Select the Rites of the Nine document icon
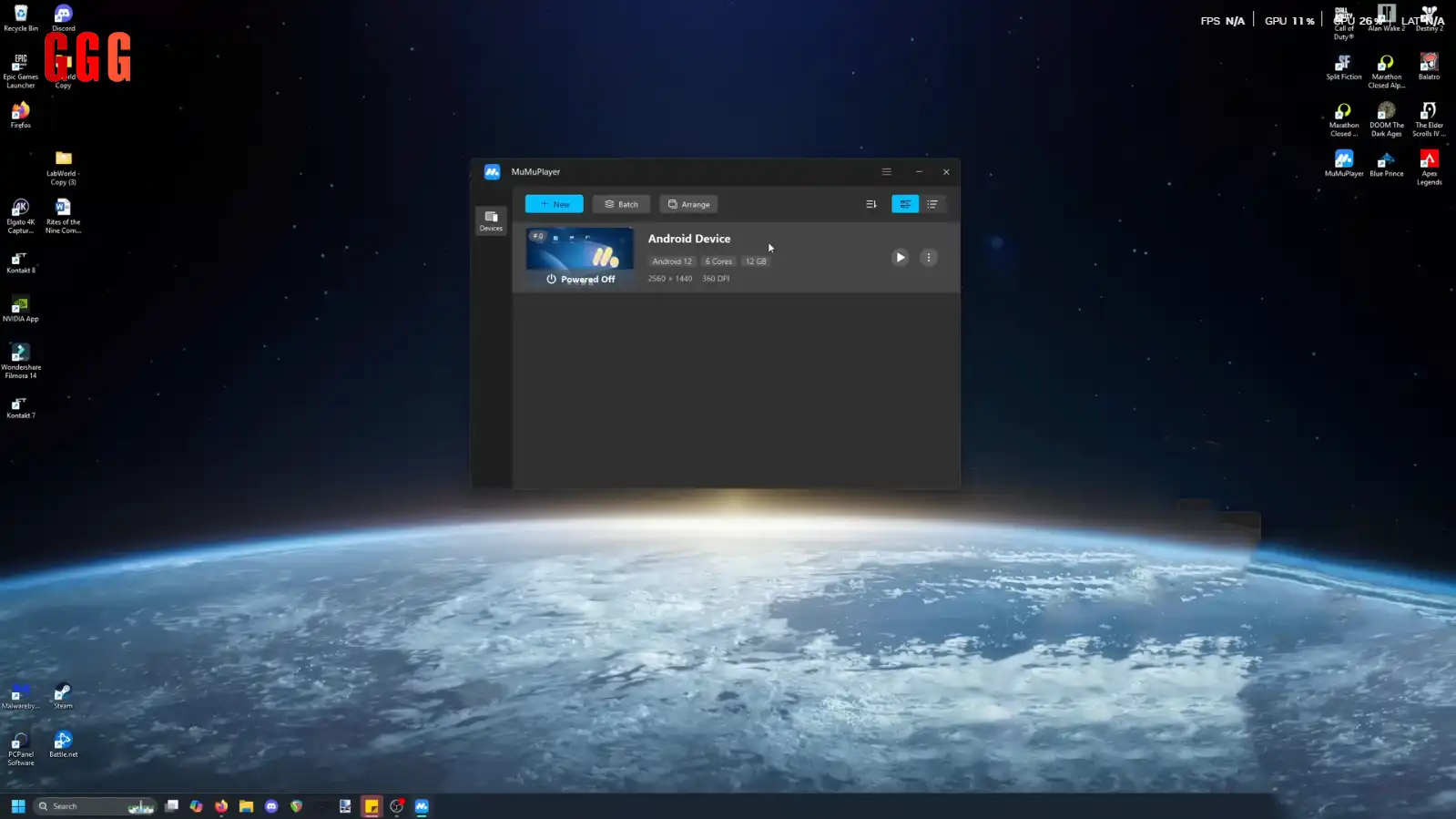The width and height of the screenshot is (1456, 819). point(64,217)
